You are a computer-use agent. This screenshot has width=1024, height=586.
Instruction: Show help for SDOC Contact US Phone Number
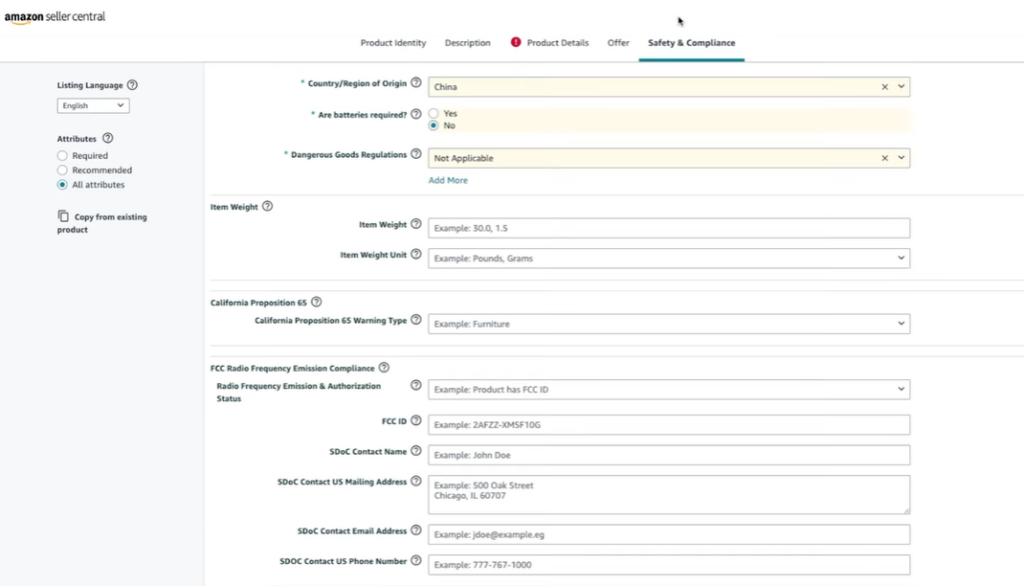tap(416, 561)
